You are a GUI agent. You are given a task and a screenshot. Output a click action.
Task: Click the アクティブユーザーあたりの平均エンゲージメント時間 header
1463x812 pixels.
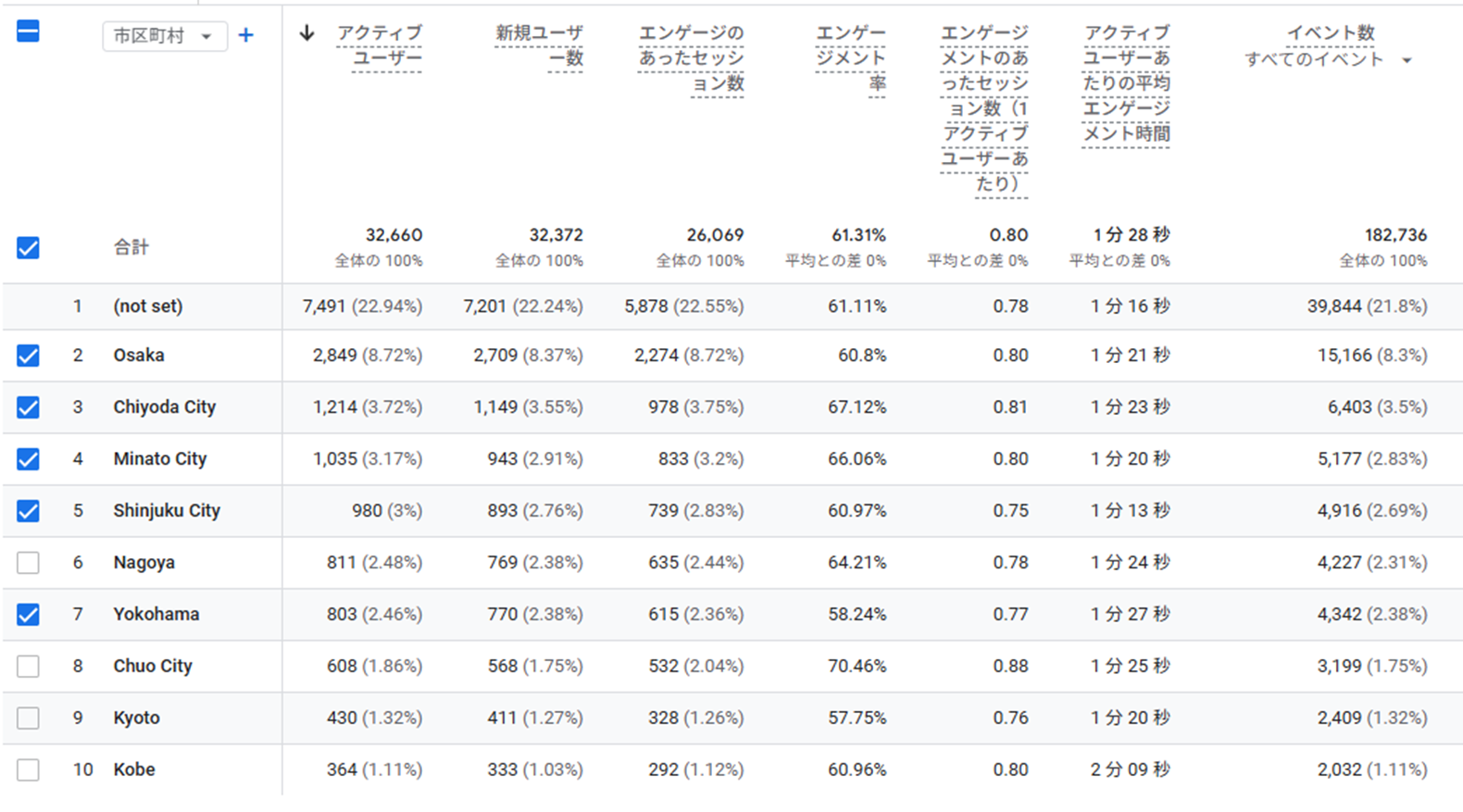(1126, 83)
